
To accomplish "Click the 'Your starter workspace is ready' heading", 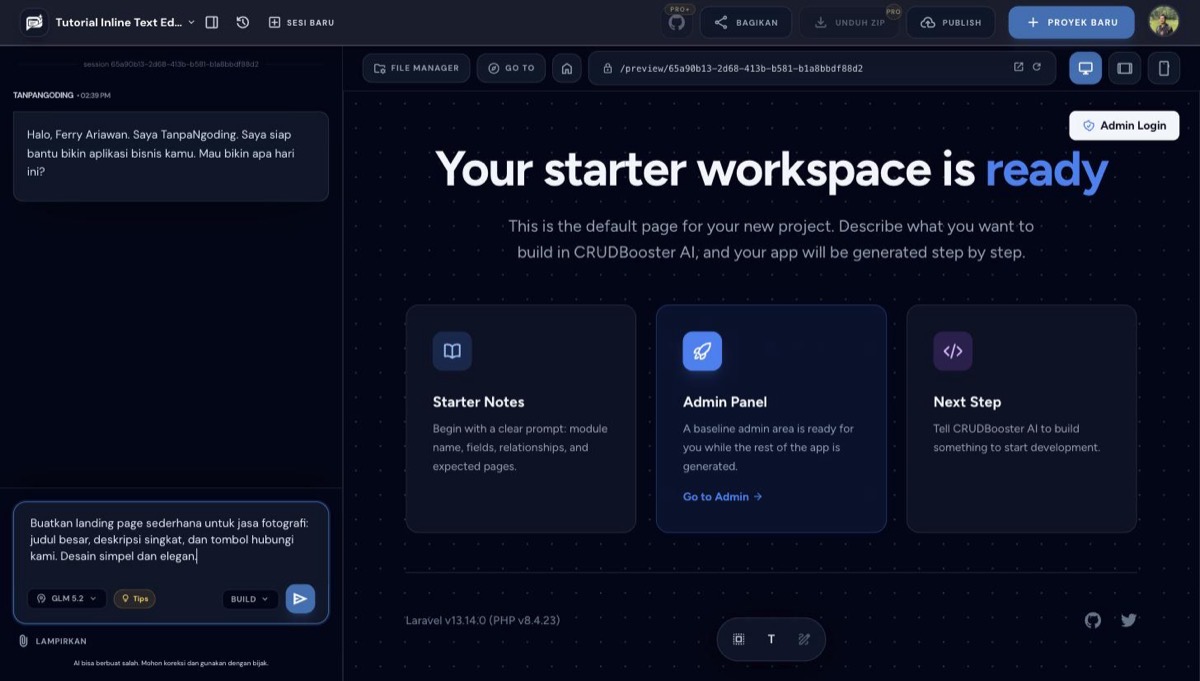I will [771, 169].
